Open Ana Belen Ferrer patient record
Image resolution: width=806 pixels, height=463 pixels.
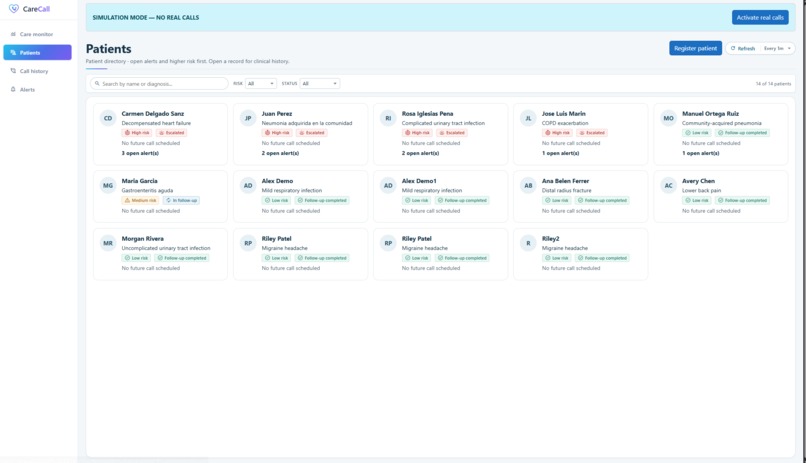coord(581,196)
